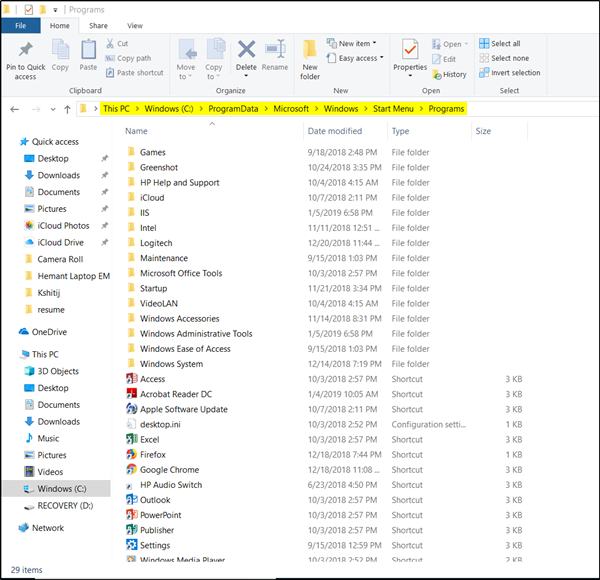This screenshot has height=580, width=600.
Task: Select the desktop.ini file icon
Action: pos(131,424)
